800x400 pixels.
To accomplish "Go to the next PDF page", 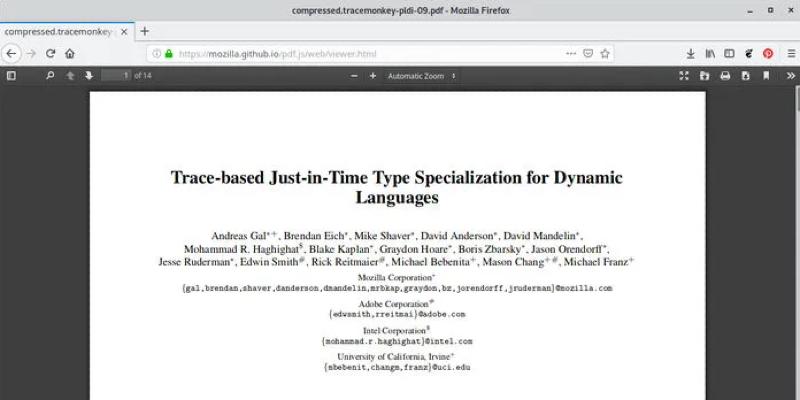I will pos(89,75).
